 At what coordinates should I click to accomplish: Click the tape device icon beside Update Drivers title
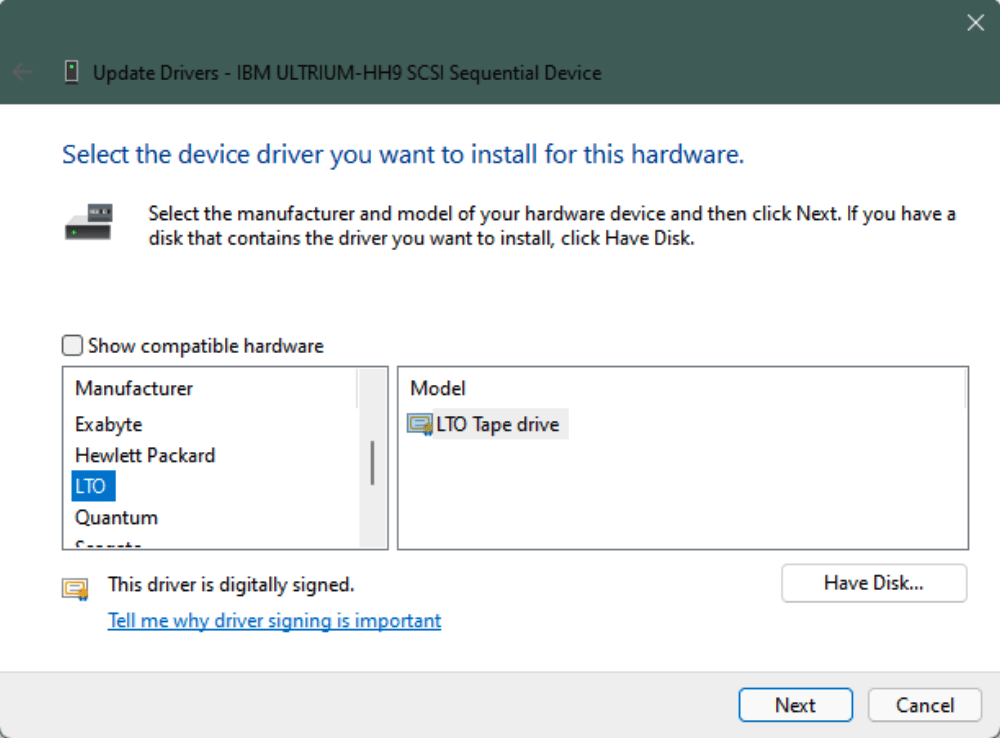(71, 72)
